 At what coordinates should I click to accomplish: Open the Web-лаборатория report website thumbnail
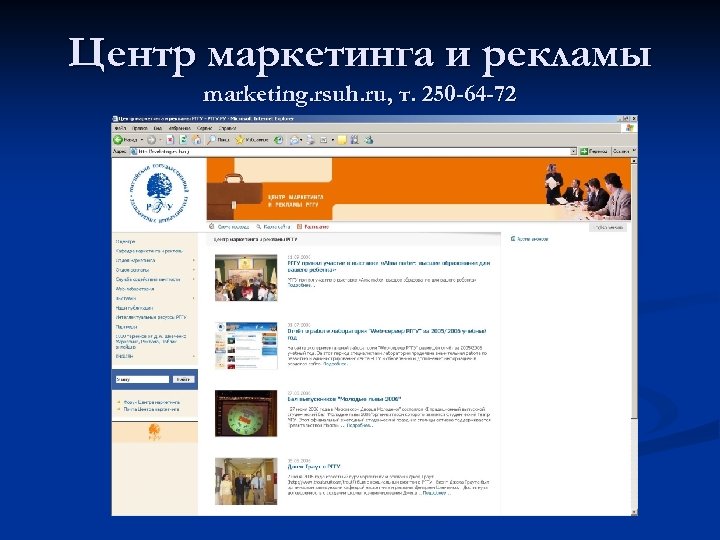pos(246,345)
